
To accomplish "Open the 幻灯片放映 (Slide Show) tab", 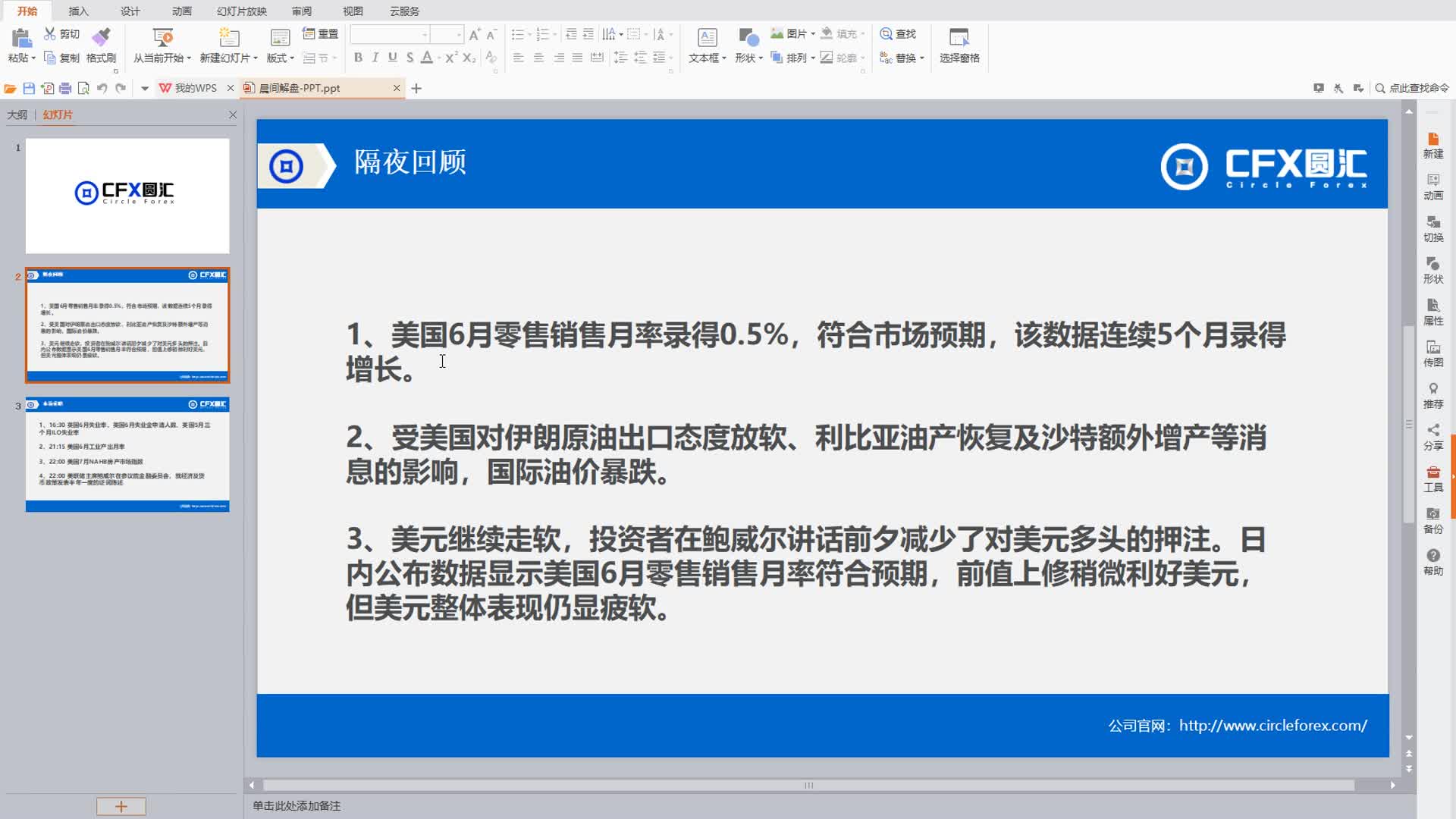I will (241, 11).
